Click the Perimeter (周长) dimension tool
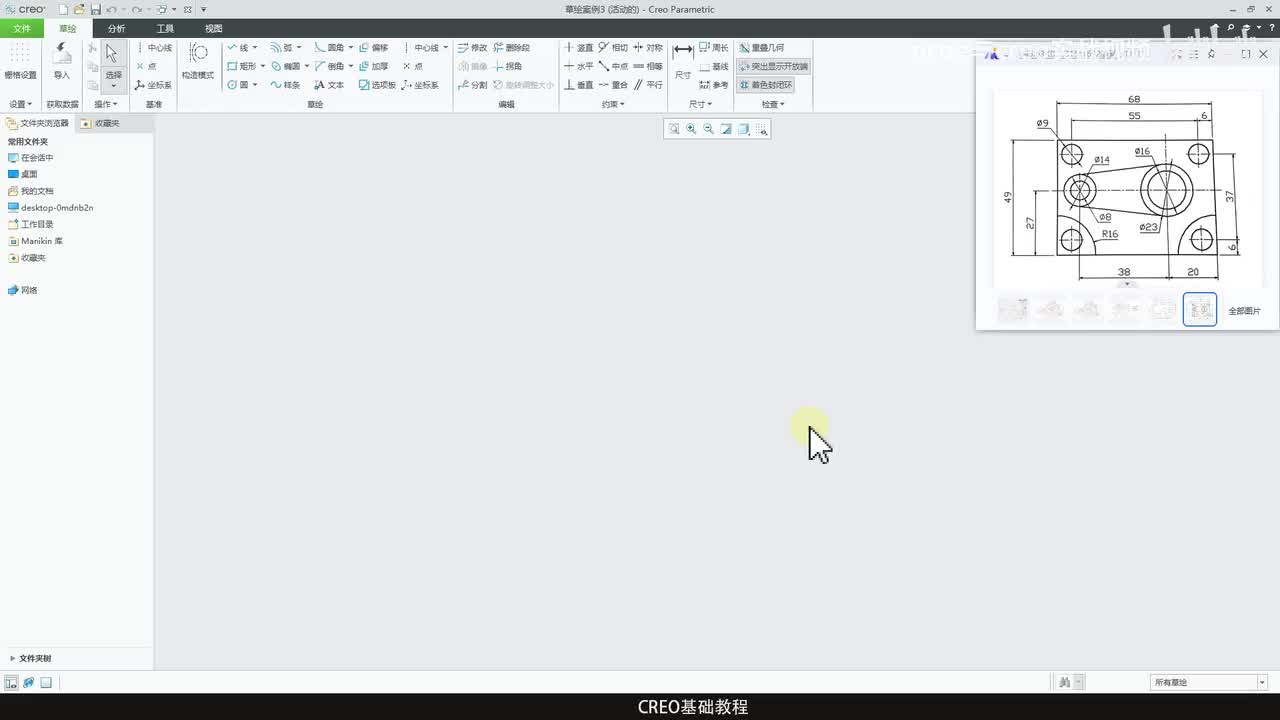1280x720 pixels. (x=714, y=48)
